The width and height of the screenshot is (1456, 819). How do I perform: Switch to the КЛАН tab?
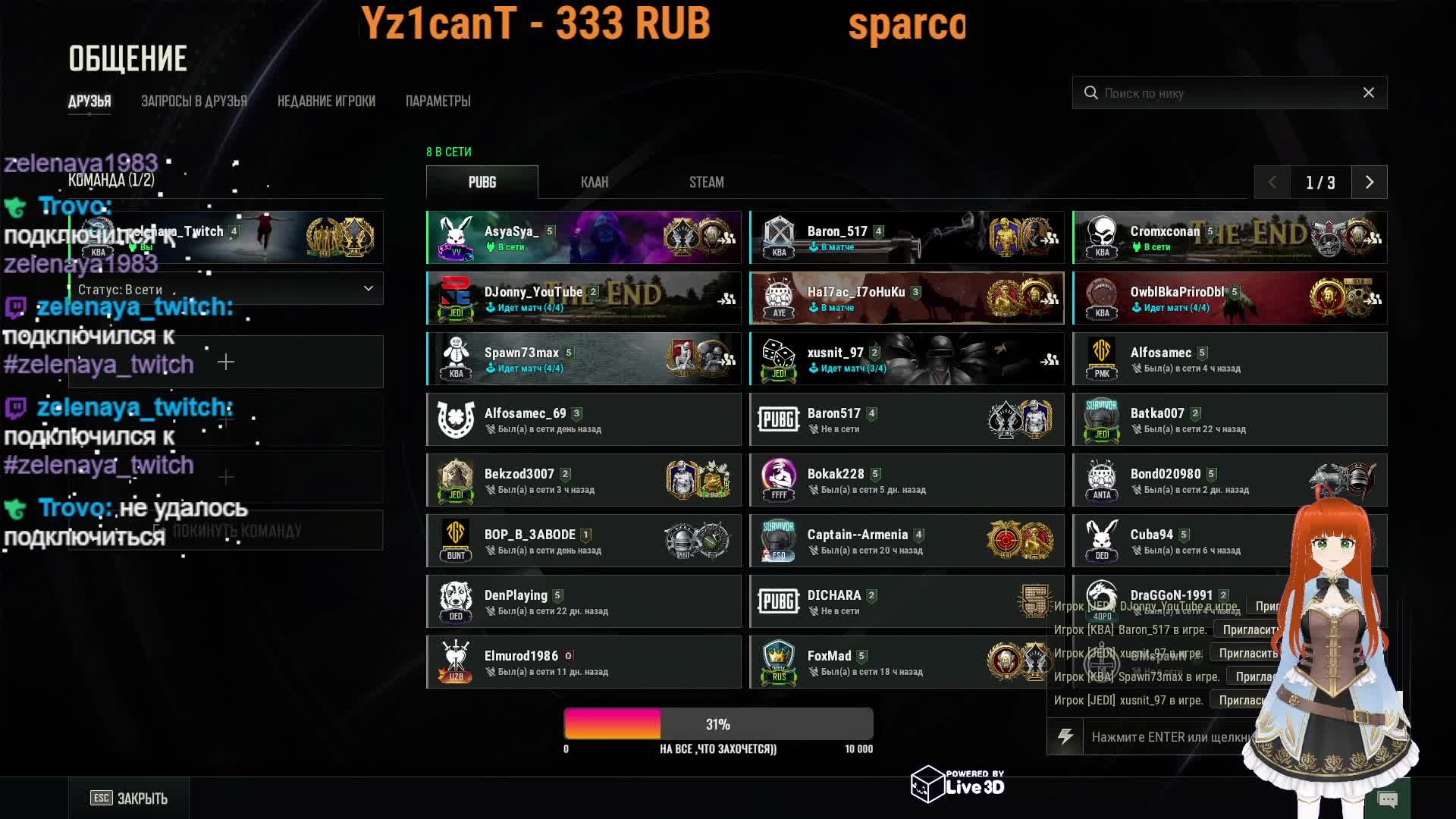pyautogui.click(x=595, y=182)
